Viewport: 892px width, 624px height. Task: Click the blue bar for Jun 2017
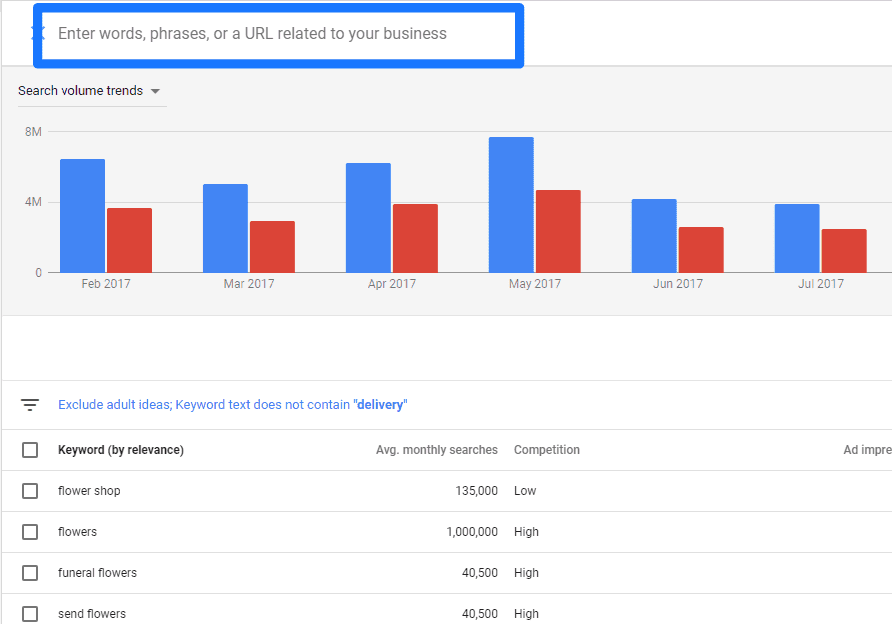[654, 236]
